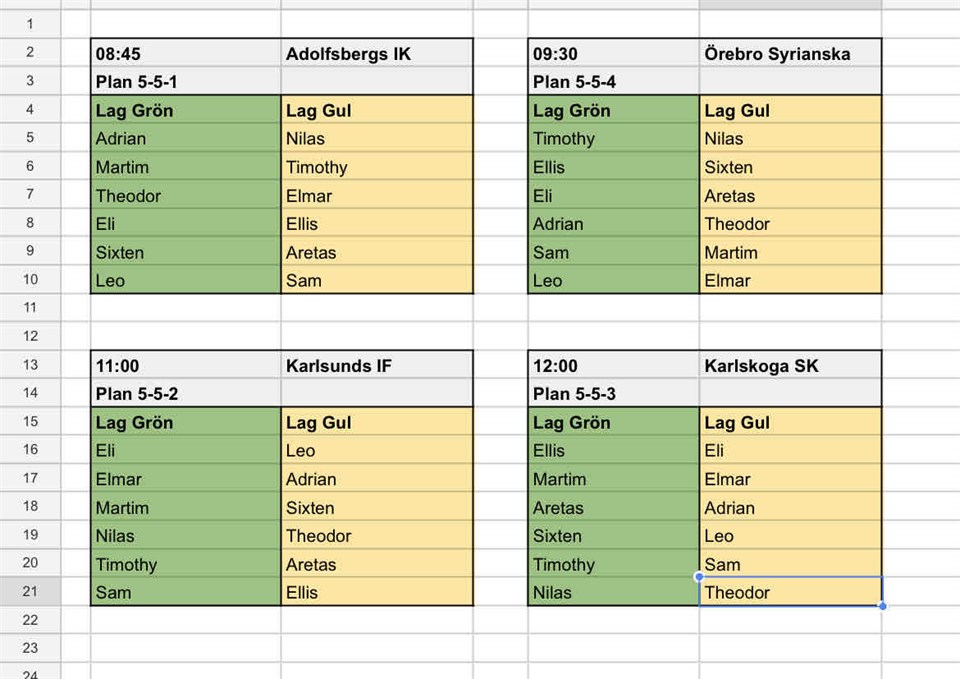Viewport: 960px width, 679px height.
Task: Click the row 12 header
Action: click(30, 336)
